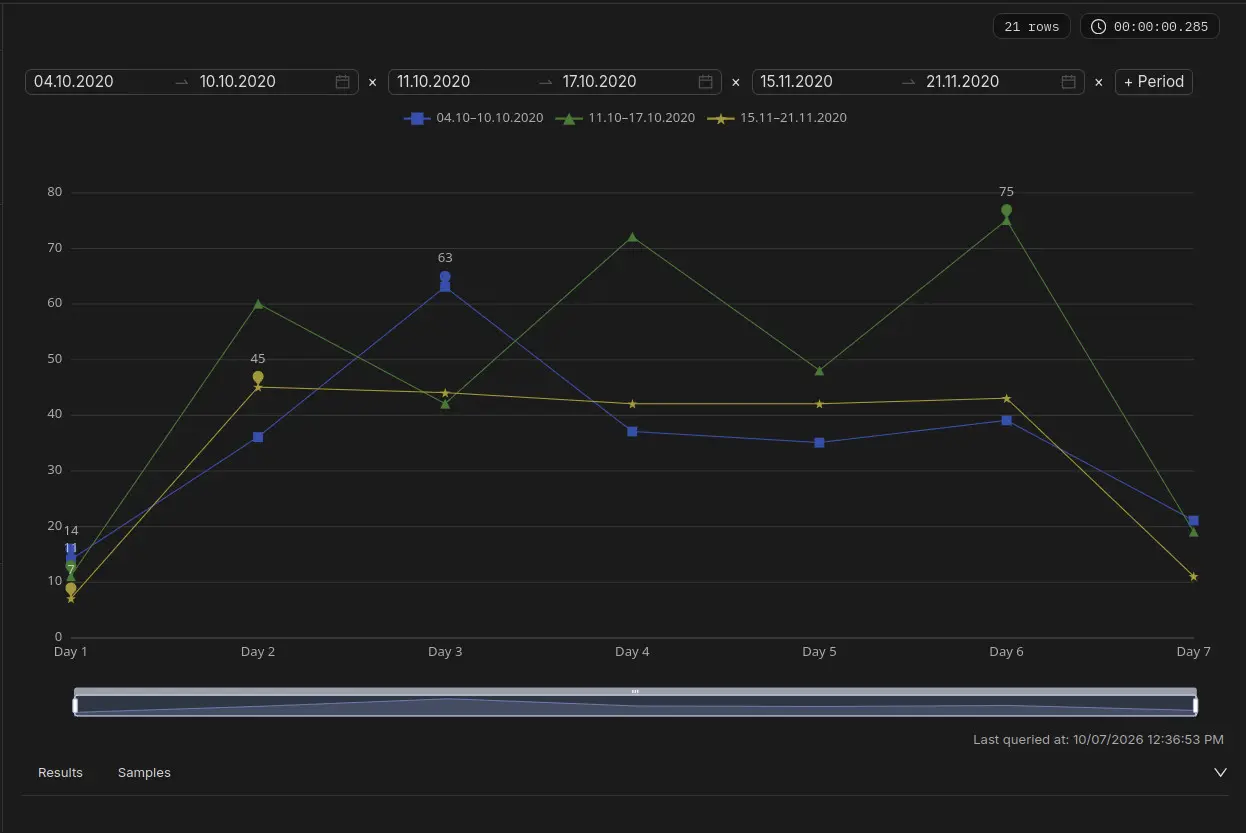Image resolution: width=1246 pixels, height=833 pixels.
Task: Click the 00:00:00.285 query duration
Action: click(x=1161, y=27)
